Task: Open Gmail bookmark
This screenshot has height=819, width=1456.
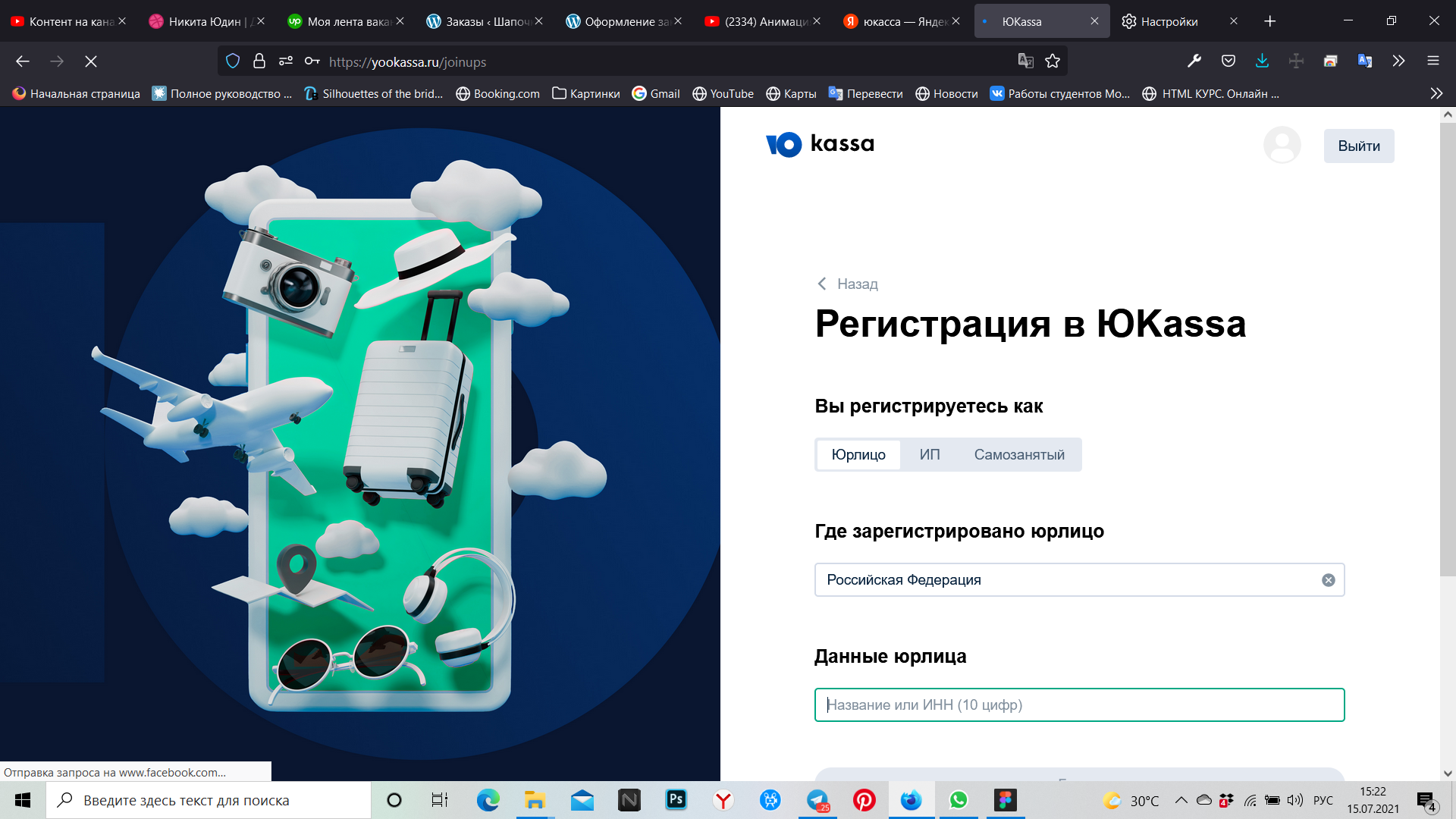Action: (656, 94)
